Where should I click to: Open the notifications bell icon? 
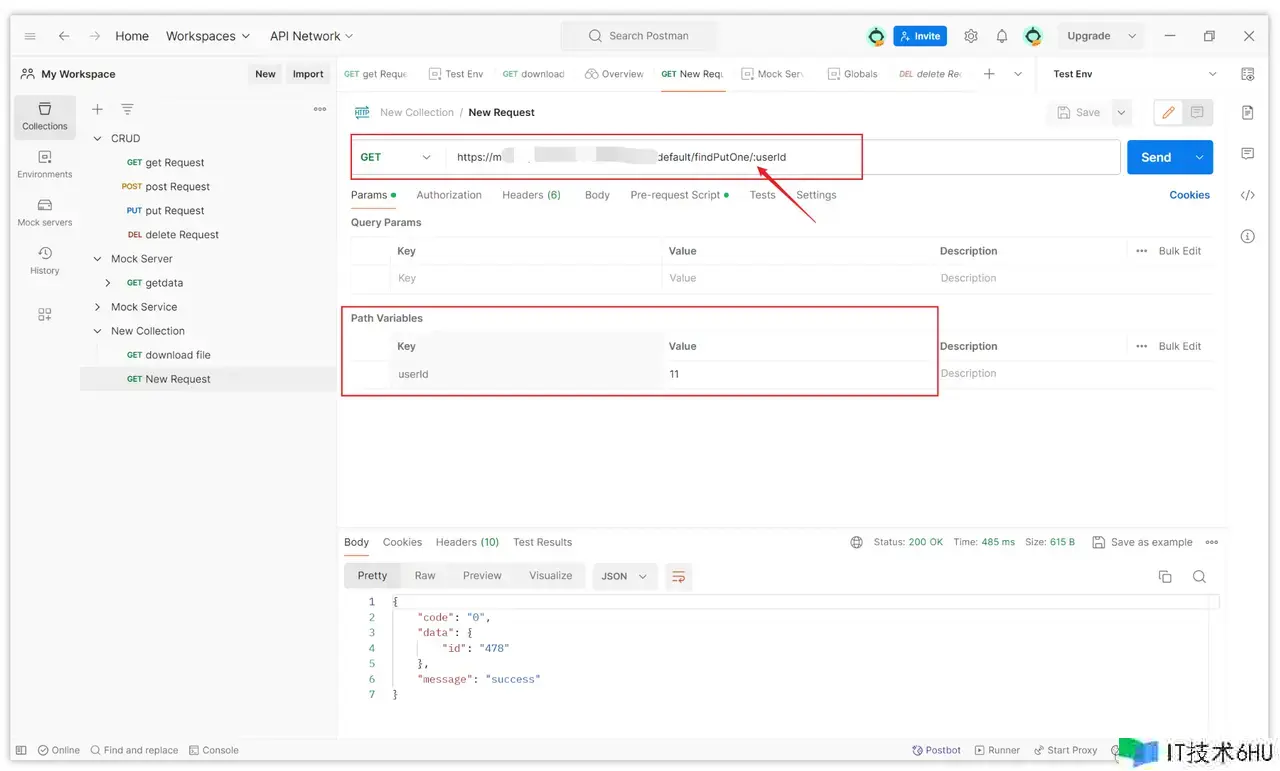click(x=1002, y=36)
